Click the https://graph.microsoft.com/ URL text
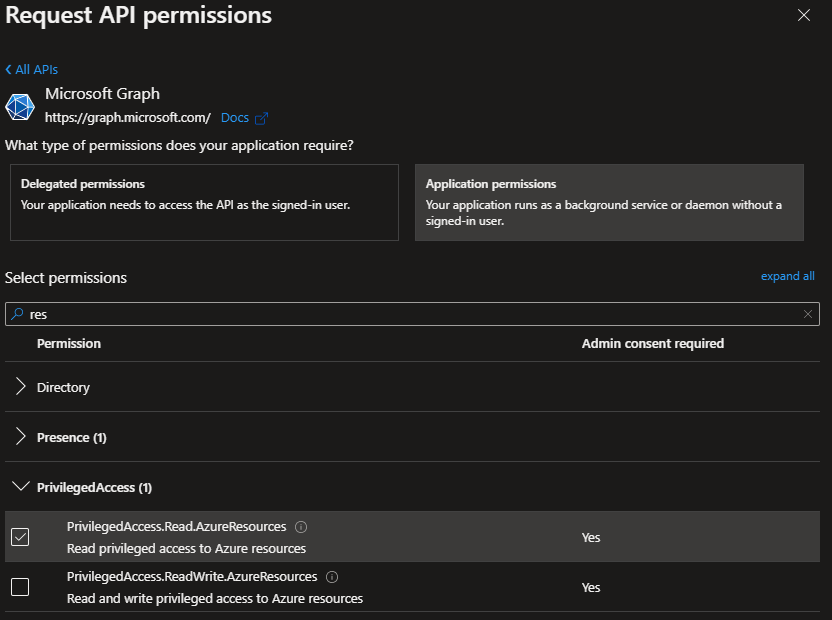This screenshot has height=620, width=832. pos(127,117)
